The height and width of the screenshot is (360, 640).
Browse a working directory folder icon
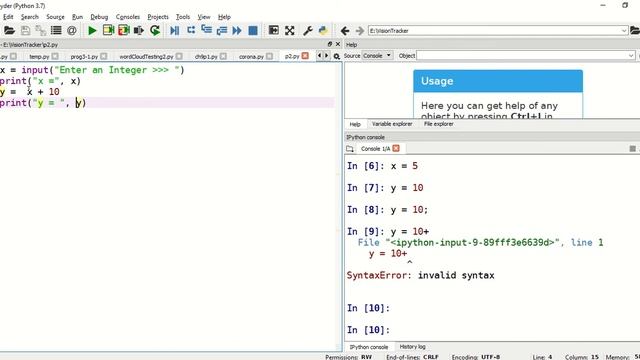635,31
